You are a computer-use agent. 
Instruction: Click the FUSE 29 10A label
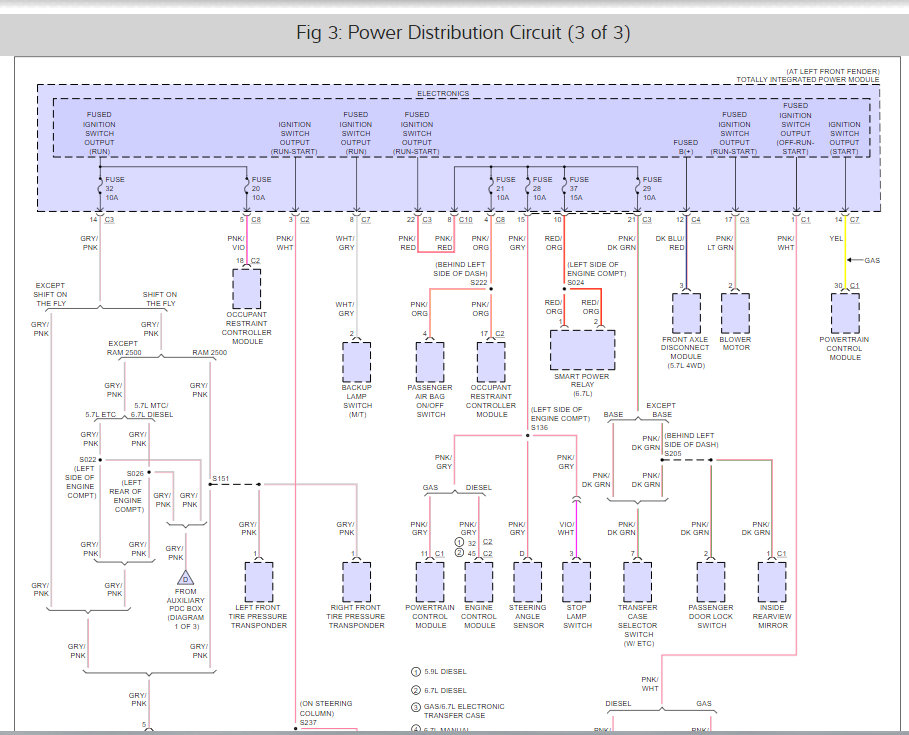coord(652,188)
